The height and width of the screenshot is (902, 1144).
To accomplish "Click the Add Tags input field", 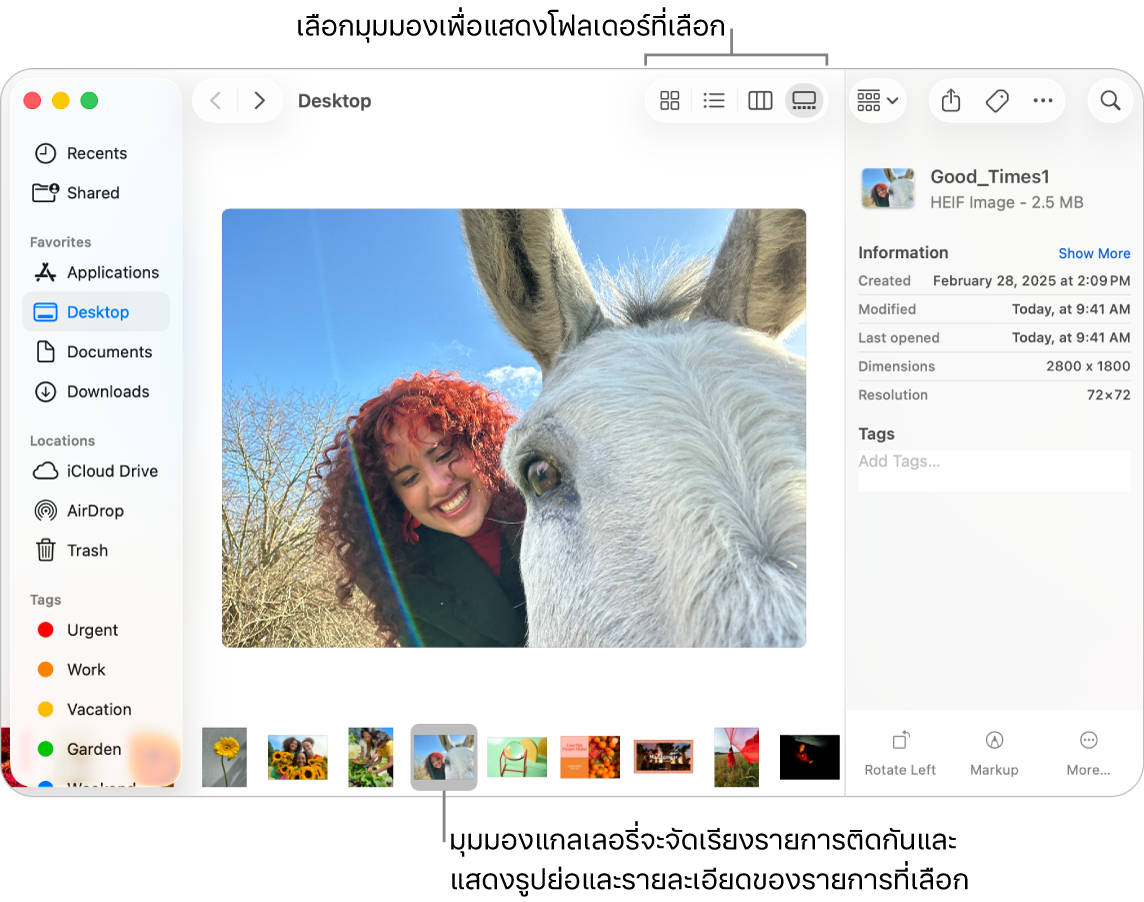I will [994, 462].
